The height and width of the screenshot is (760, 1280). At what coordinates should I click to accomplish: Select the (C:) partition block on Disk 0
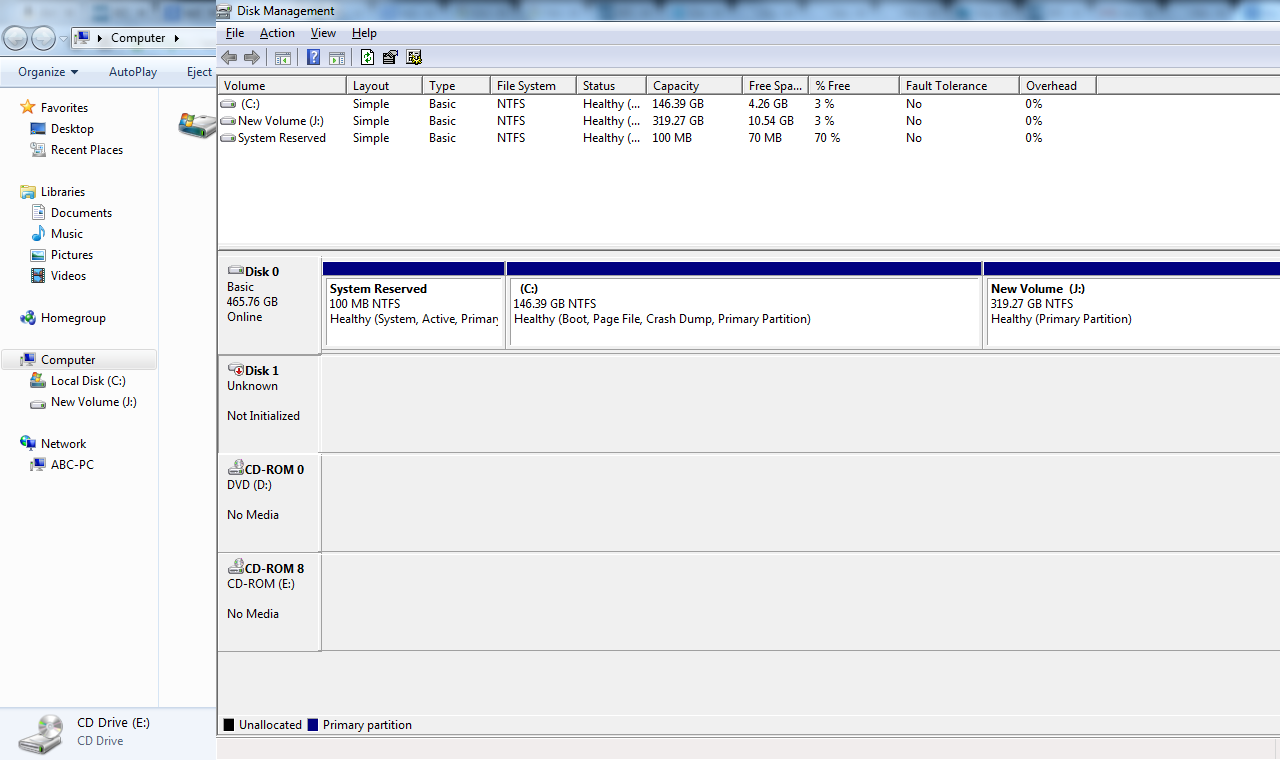(744, 305)
